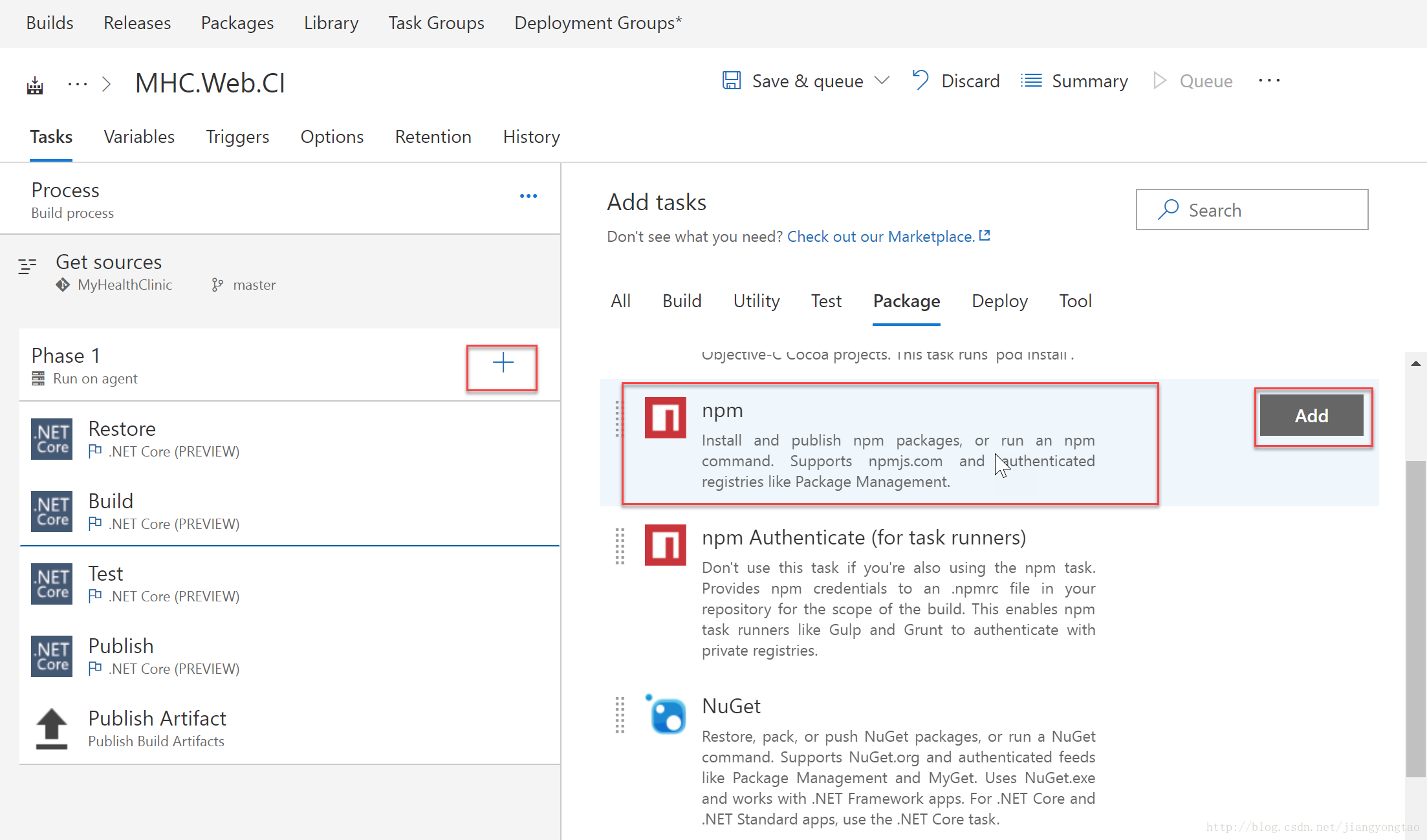Expand the Save & queue dropdown arrow
The image size is (1427, 840).
click(882, 81)
